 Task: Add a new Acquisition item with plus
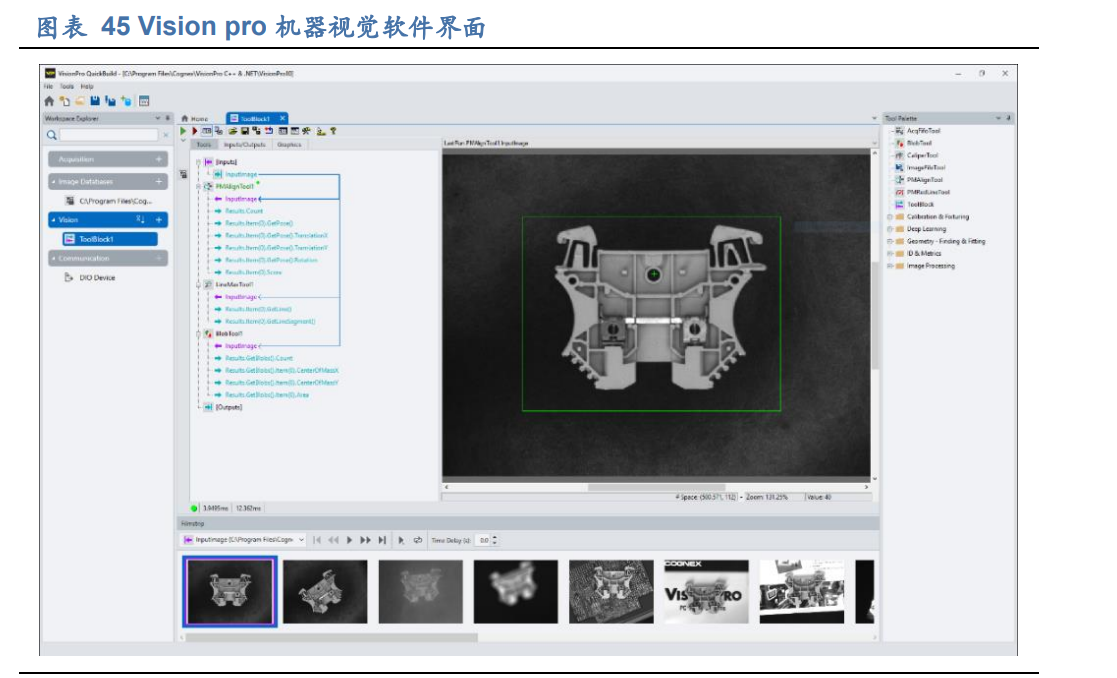[158, 159]
